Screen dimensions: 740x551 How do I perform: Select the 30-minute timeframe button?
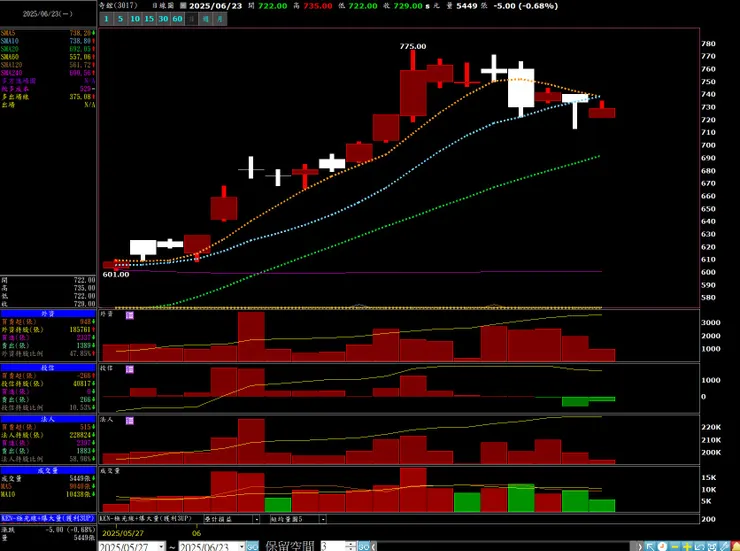tap(163, 19)
